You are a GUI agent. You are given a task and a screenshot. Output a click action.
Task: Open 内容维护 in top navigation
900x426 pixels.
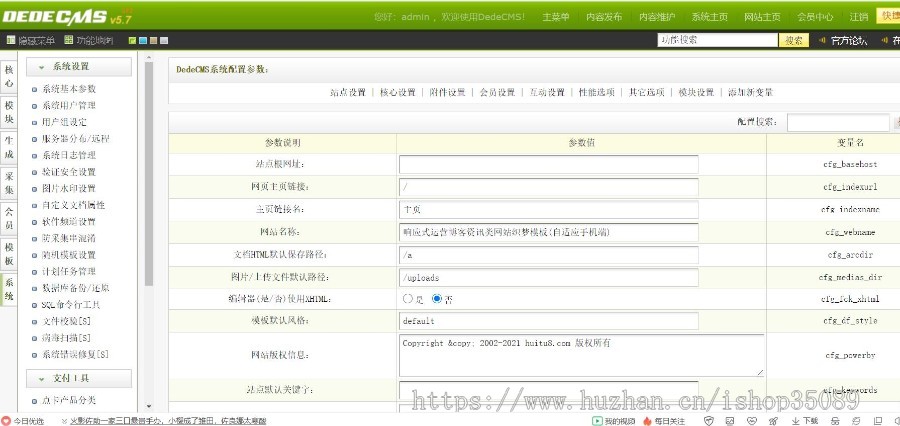657,17
